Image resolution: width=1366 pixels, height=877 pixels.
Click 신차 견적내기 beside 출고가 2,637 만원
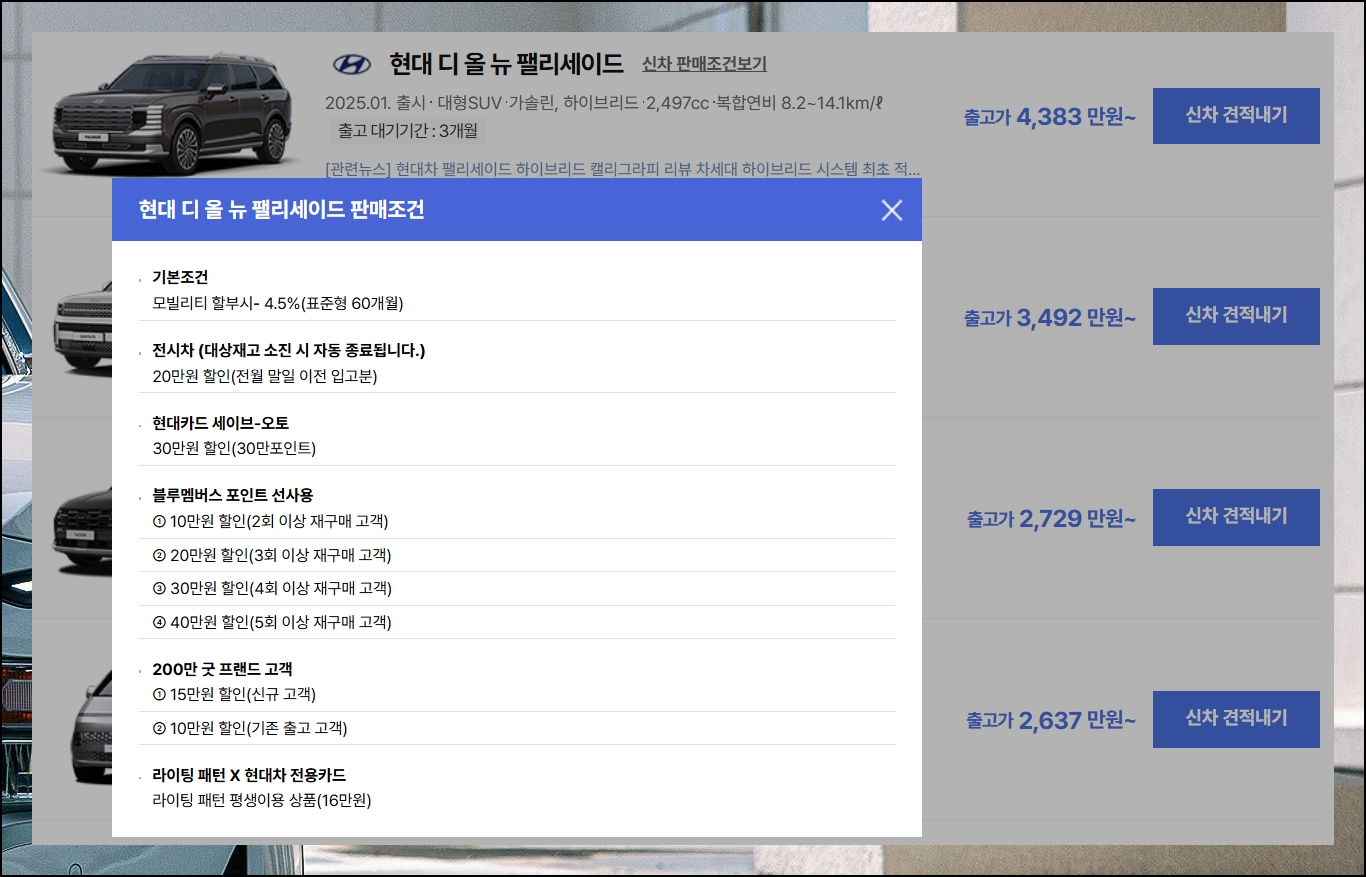click(x=1236, y=719)
